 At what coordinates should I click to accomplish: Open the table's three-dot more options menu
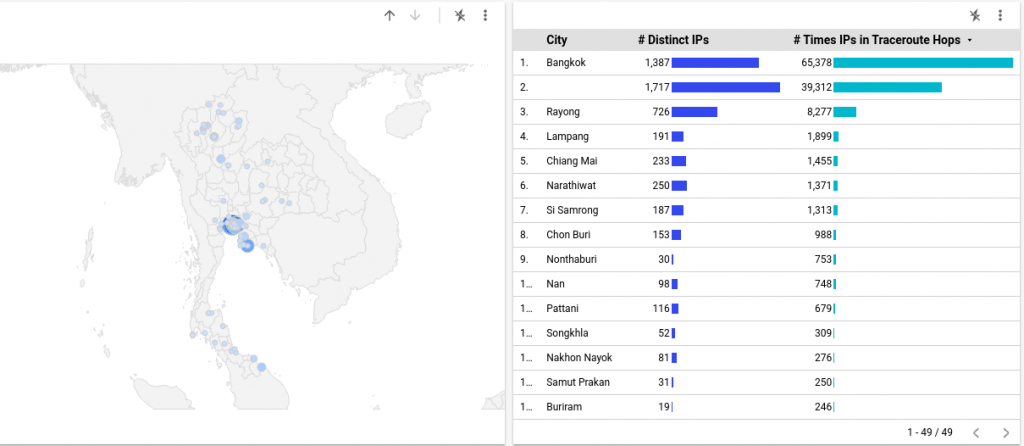tap(1000, 16)
